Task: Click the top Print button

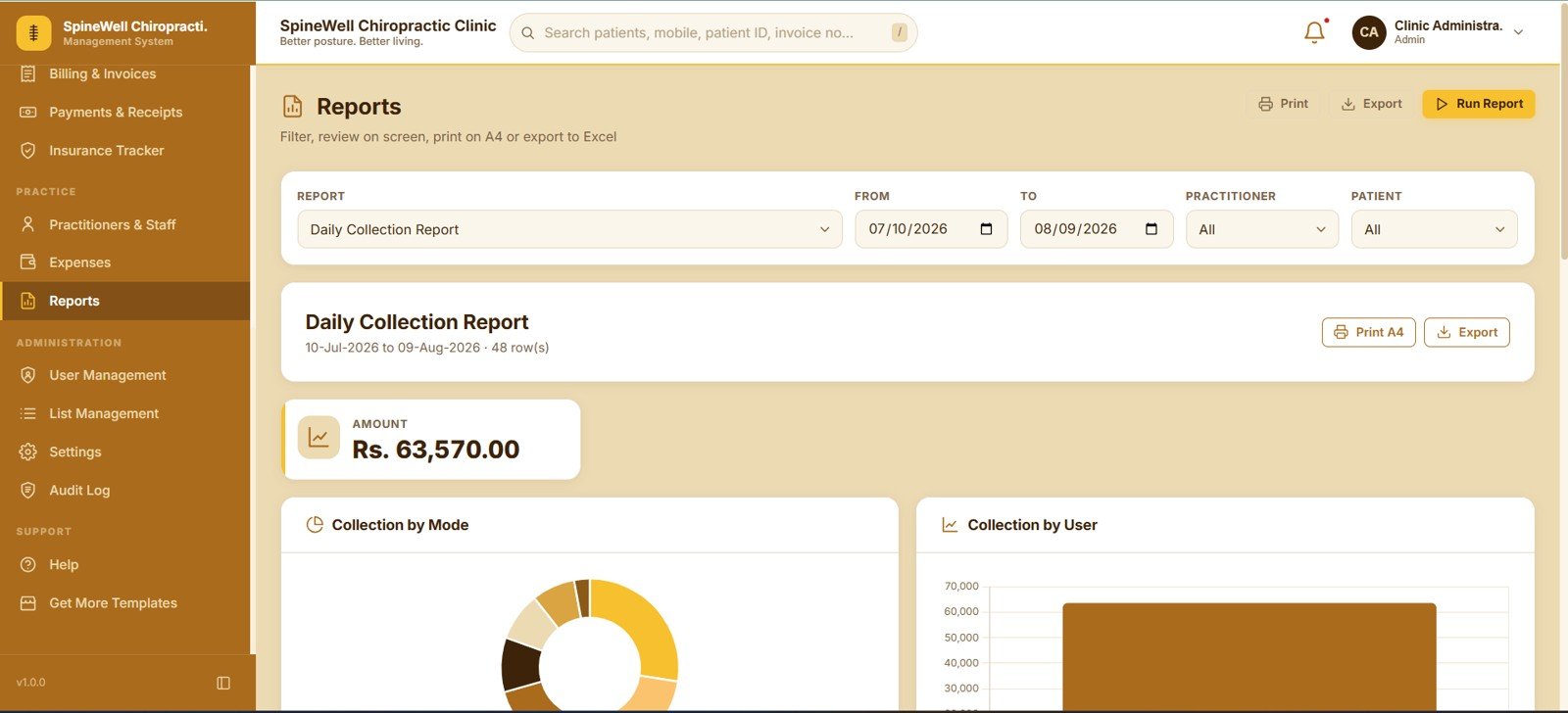Action: [x=1283, y=104]
